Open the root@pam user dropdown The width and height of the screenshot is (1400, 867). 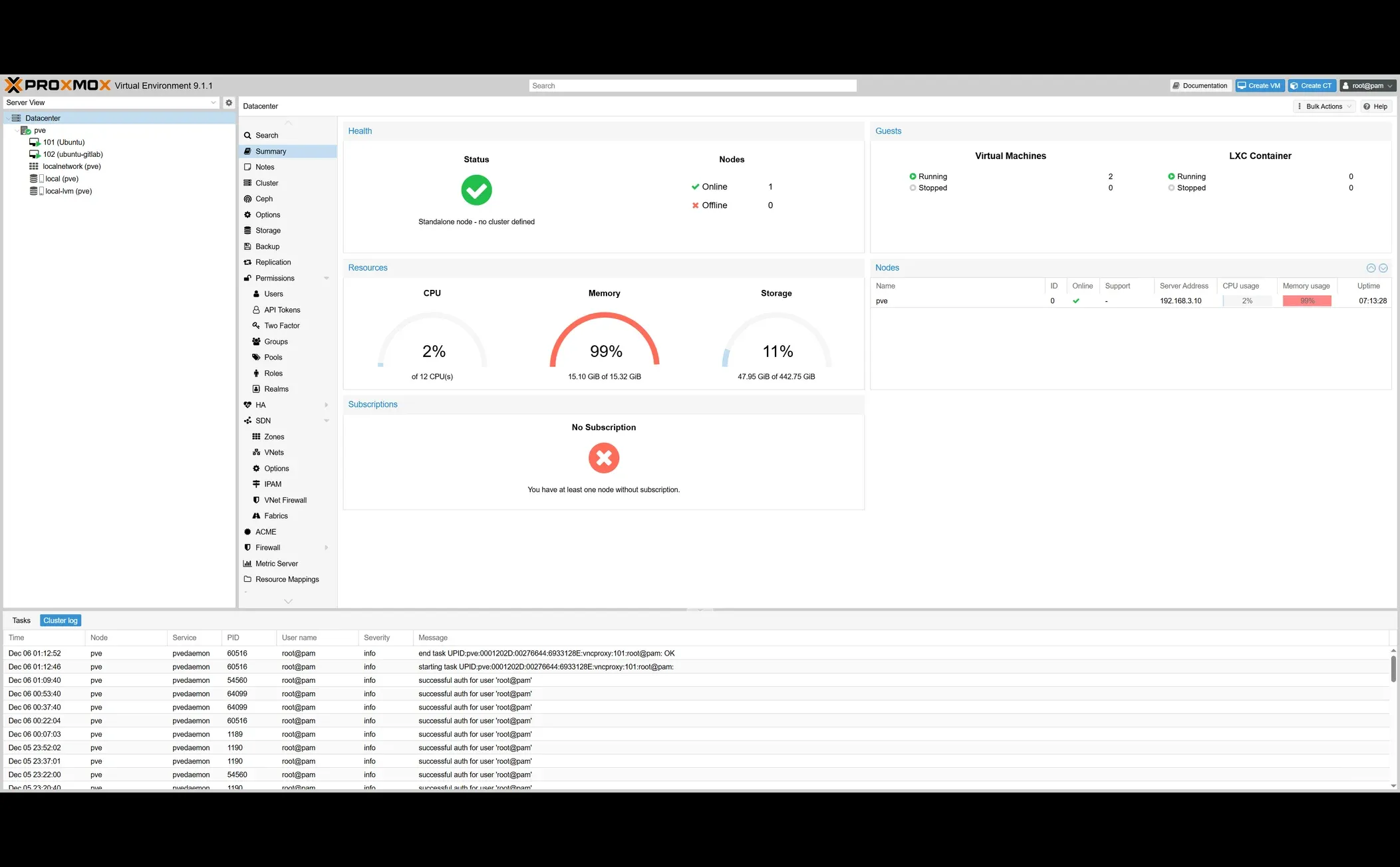1367,86
